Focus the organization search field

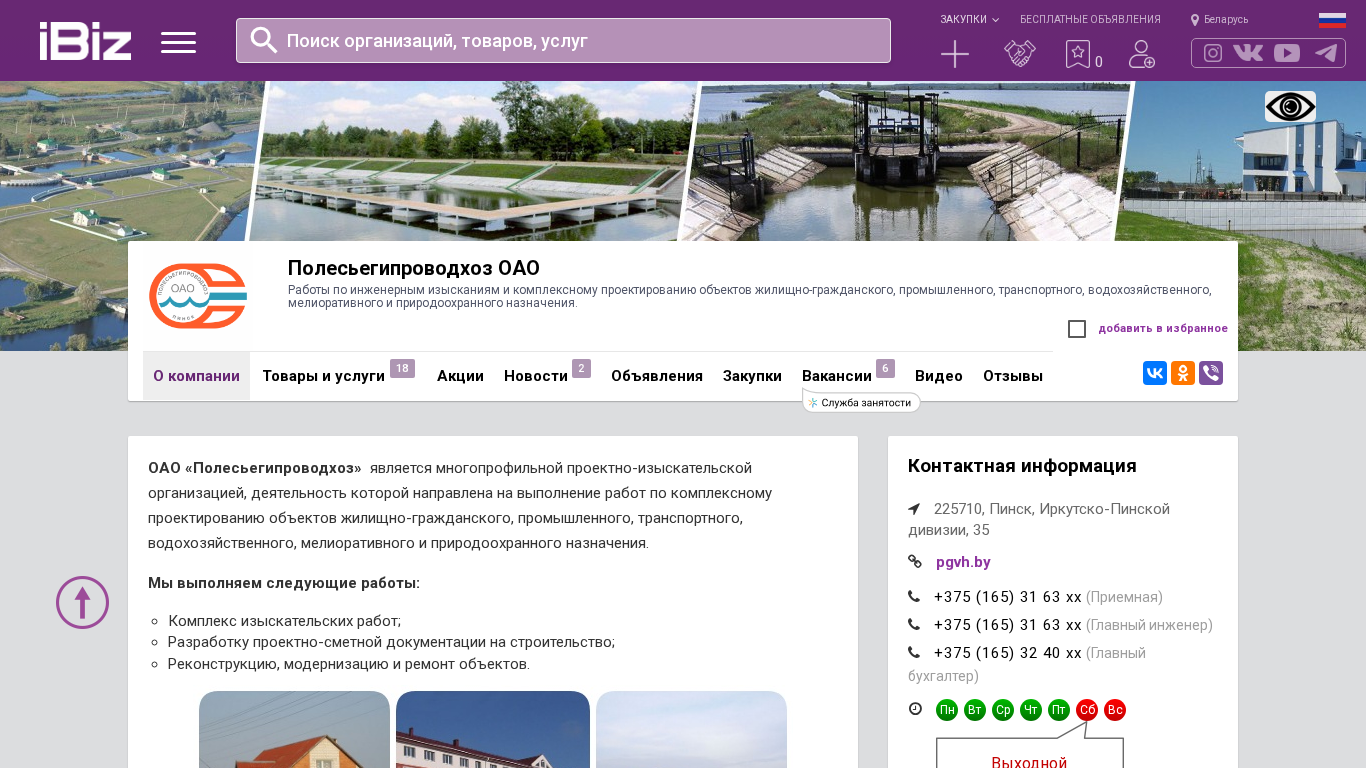[563, 40]
